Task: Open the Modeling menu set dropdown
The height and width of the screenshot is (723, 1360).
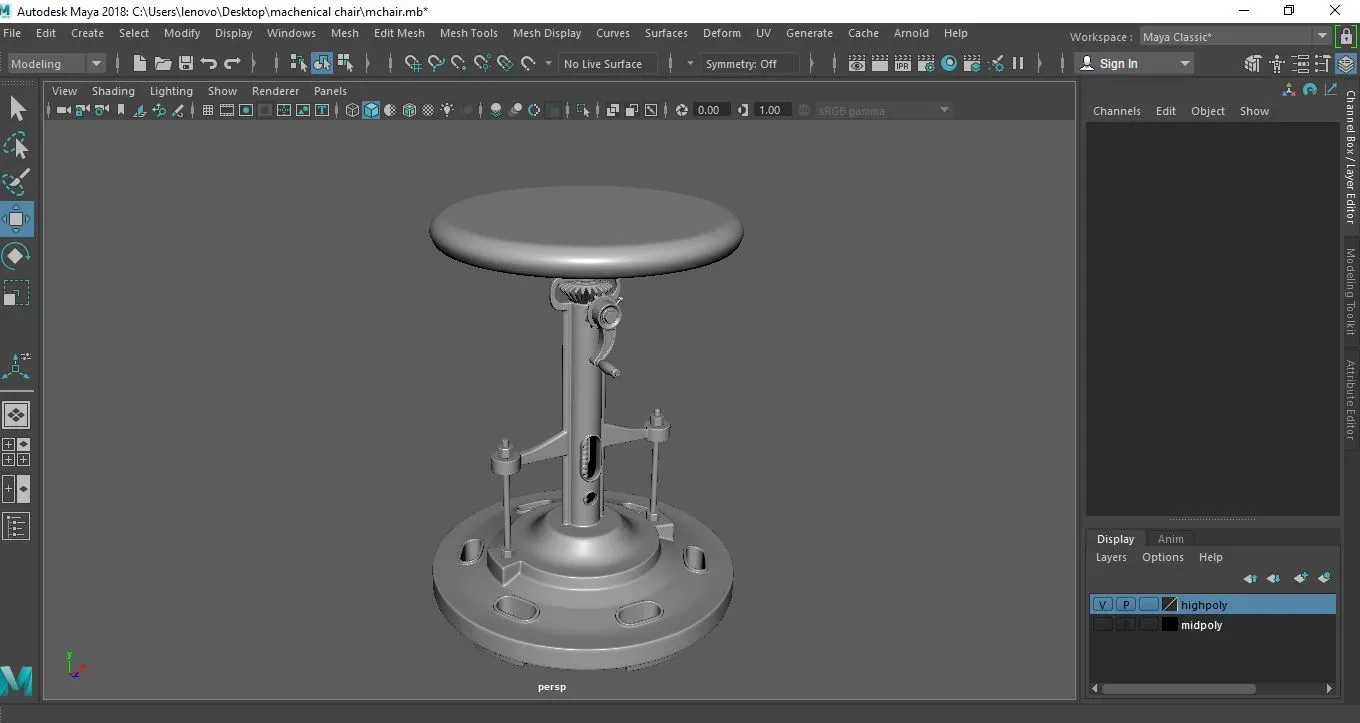Action: 55,63
